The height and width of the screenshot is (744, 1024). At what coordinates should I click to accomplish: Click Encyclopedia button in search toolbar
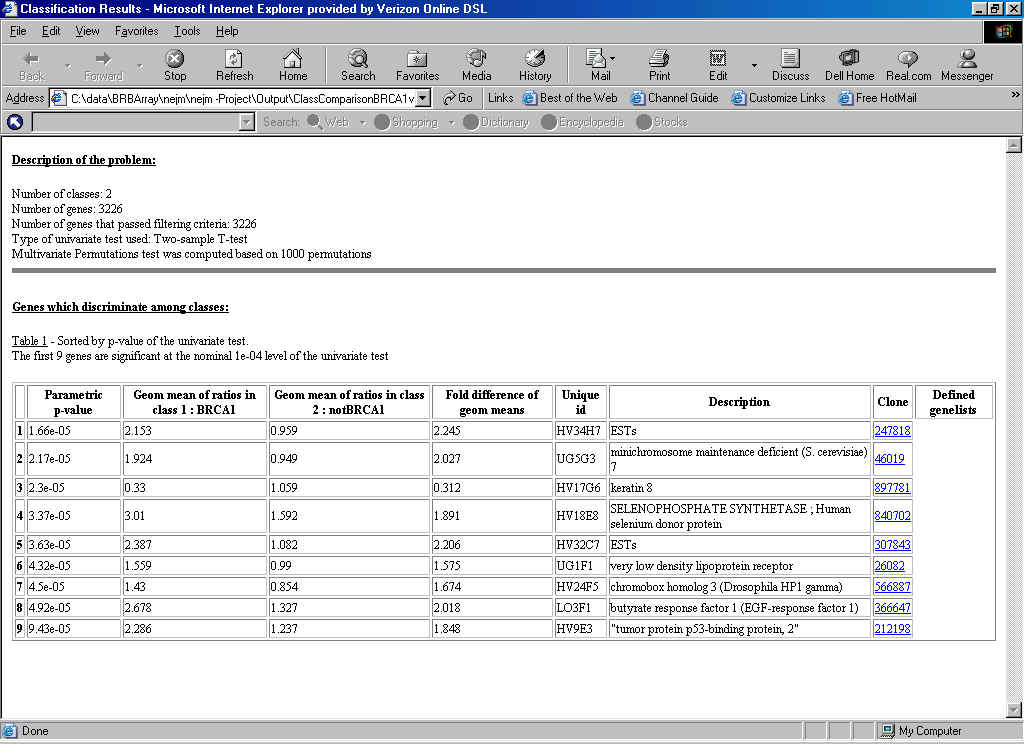(583, 122)
